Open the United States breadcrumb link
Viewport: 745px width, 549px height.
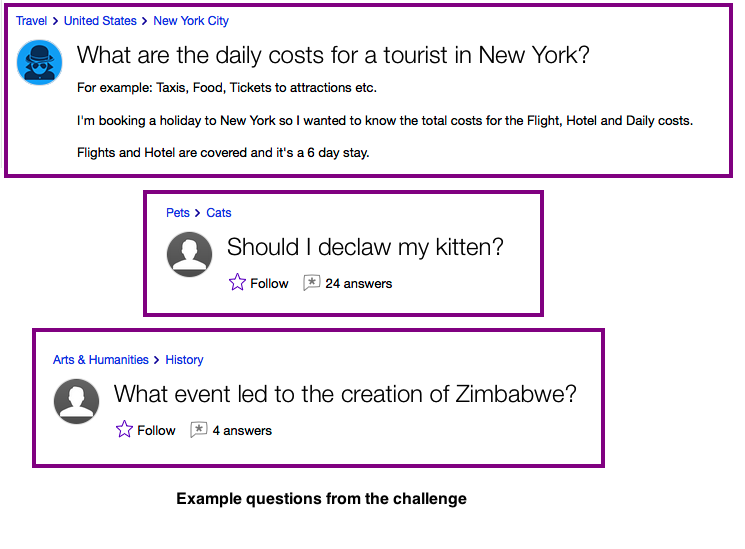tap(100, 21)
